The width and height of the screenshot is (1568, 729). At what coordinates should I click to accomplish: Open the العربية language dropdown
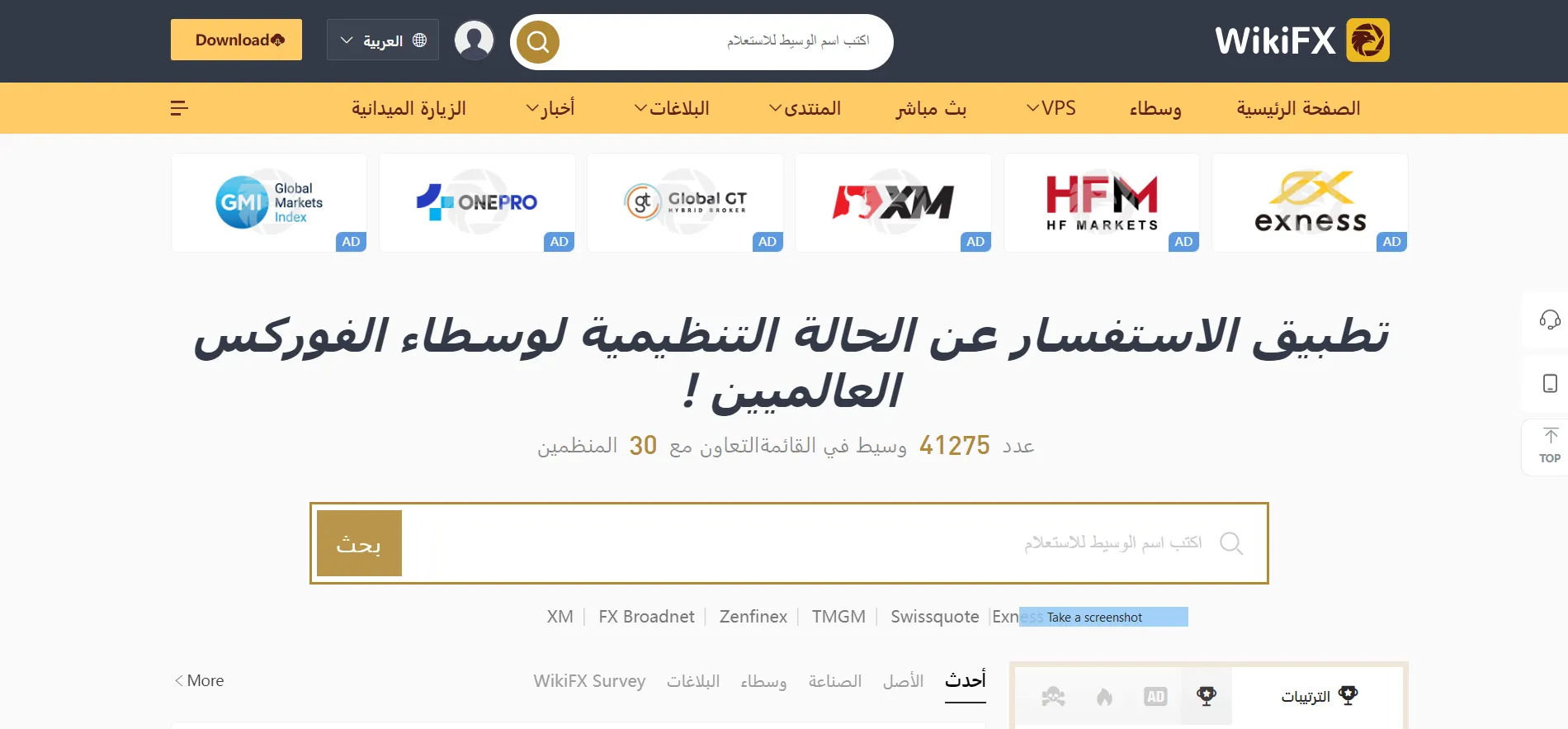click(x=383, y=40)
